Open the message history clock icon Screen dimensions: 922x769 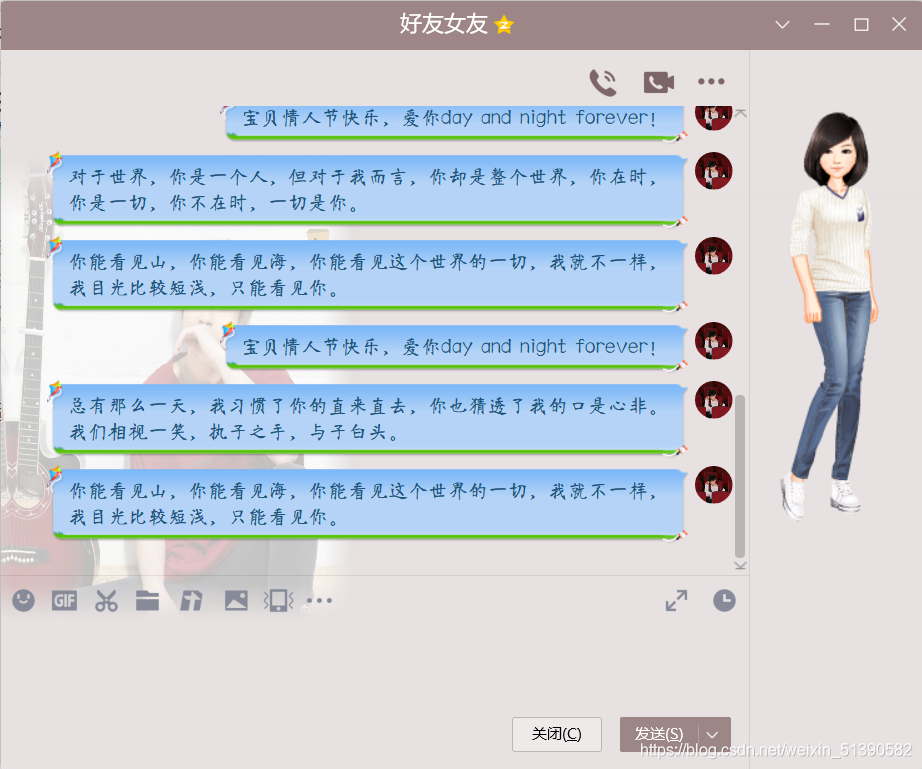pyautogui.click(x=724, y=600)
